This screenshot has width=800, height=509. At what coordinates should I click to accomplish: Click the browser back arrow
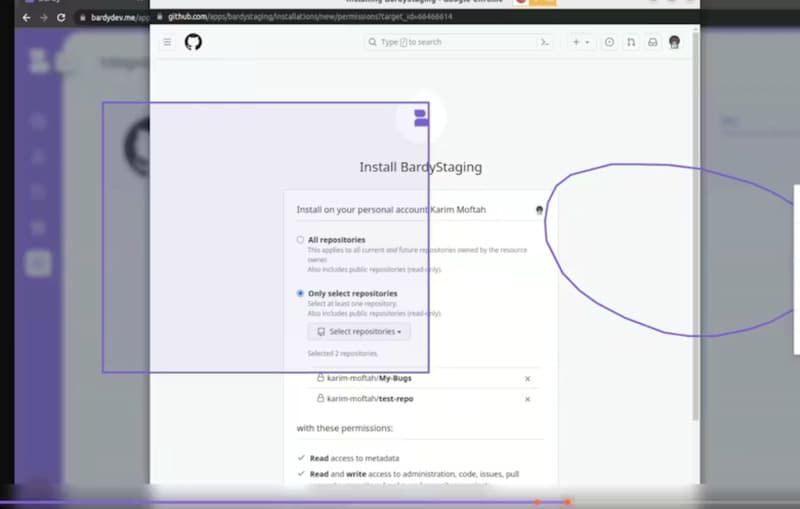point(26,17)
